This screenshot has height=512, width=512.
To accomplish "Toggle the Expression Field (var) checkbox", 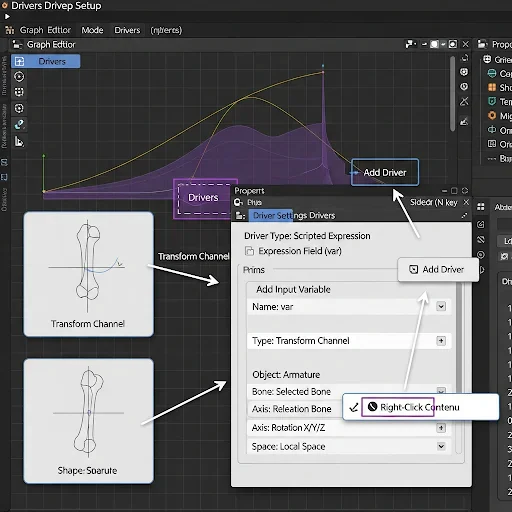I will point(249,251).
